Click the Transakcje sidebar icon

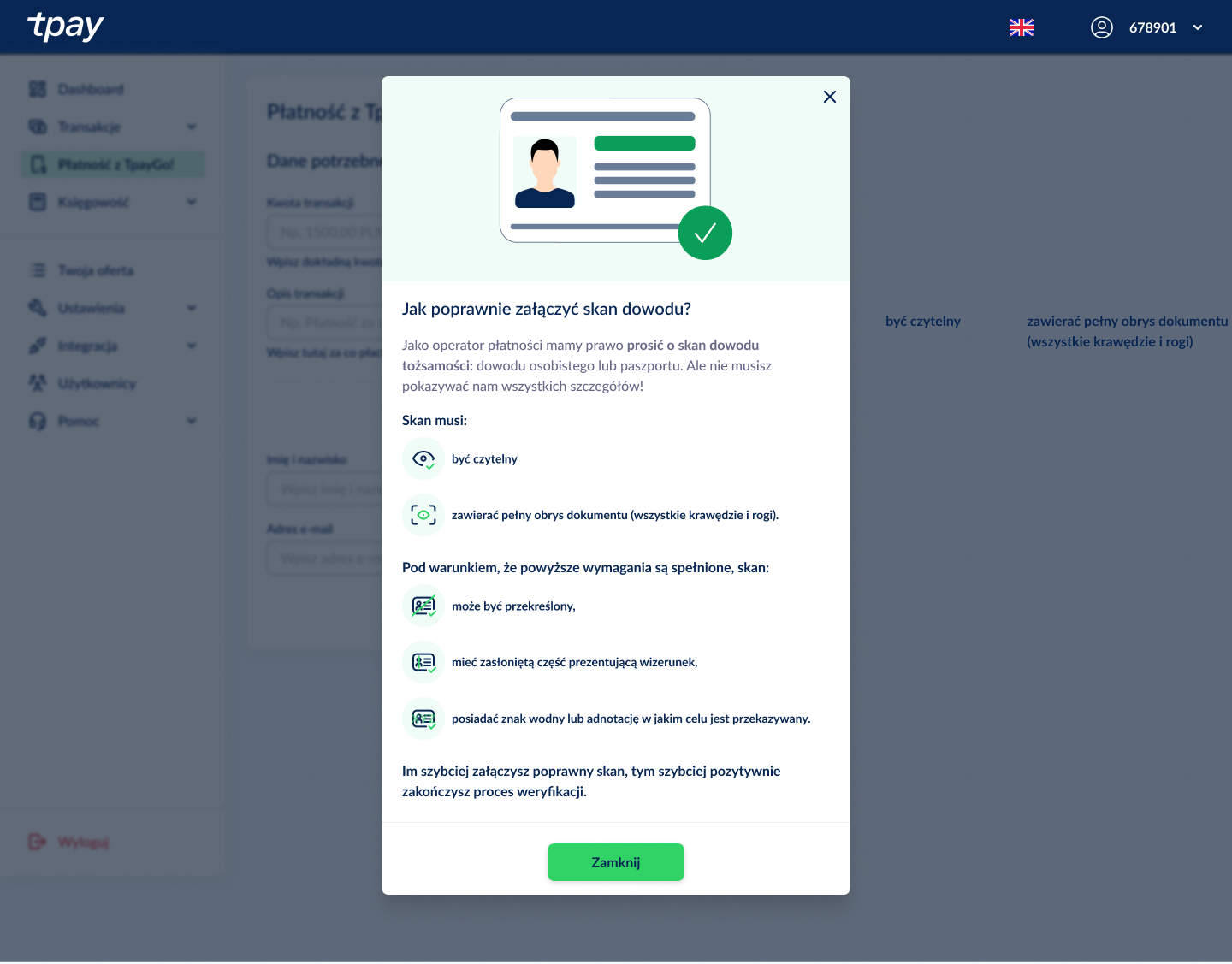click(x=38, y=127)
